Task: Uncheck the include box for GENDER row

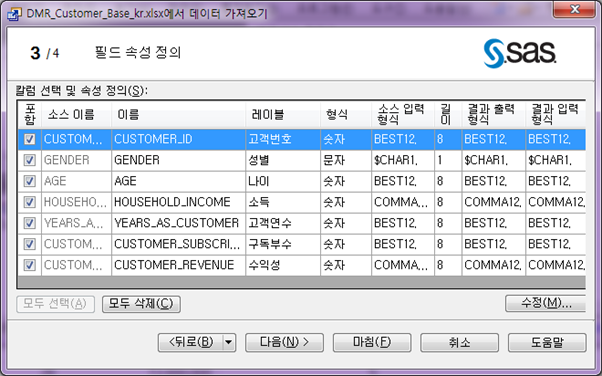Action: click(x=30, y=160)
